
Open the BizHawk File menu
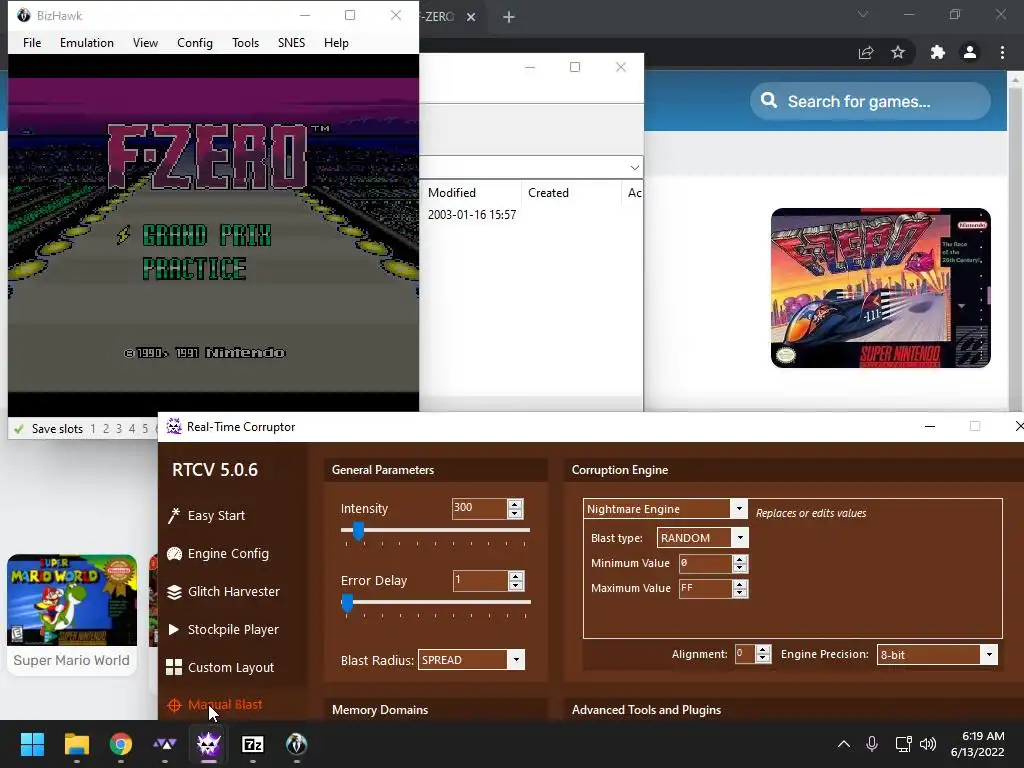32,42
